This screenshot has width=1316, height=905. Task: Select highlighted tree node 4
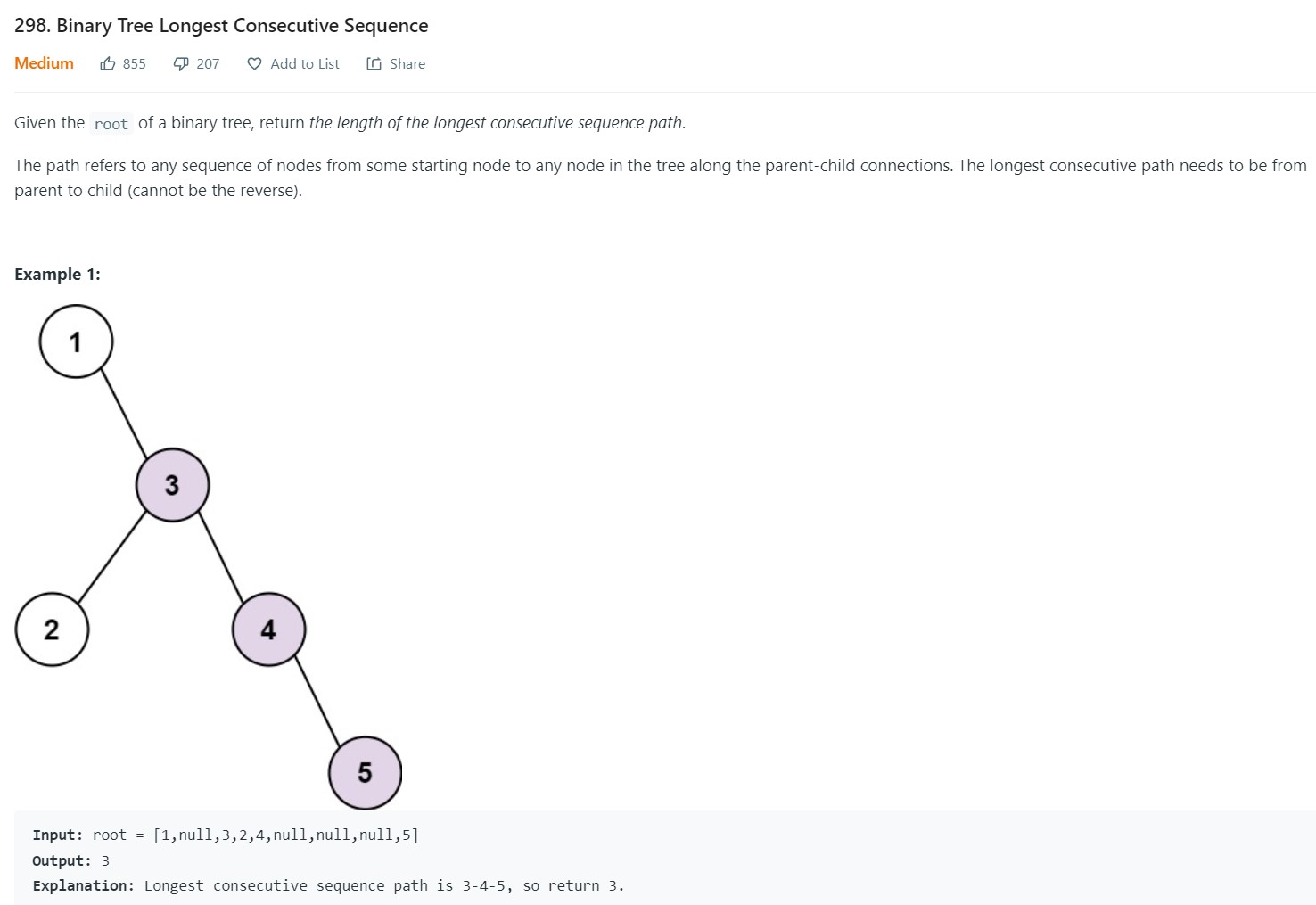click(268, 629)
